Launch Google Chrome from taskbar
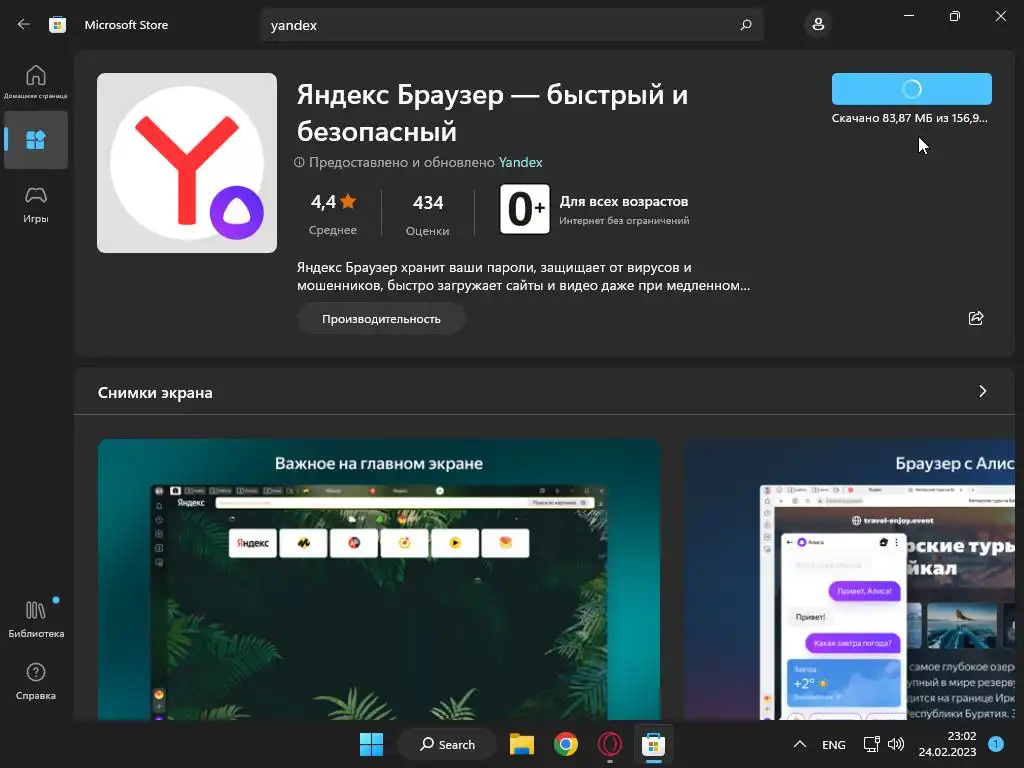The height and width of the screenshot is (768, 1024). (566, 744)
